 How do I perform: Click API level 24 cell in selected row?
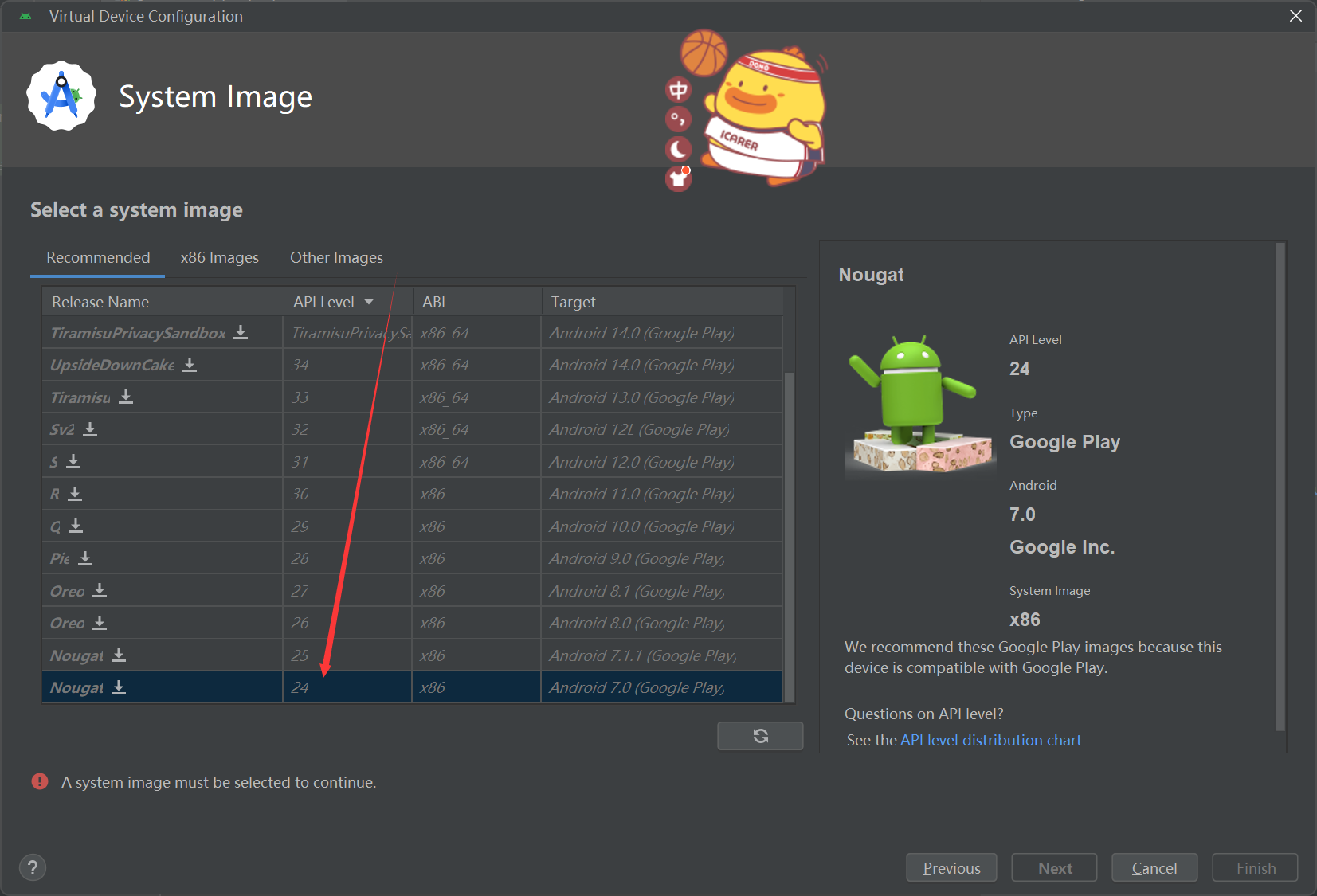click(347, 687)
